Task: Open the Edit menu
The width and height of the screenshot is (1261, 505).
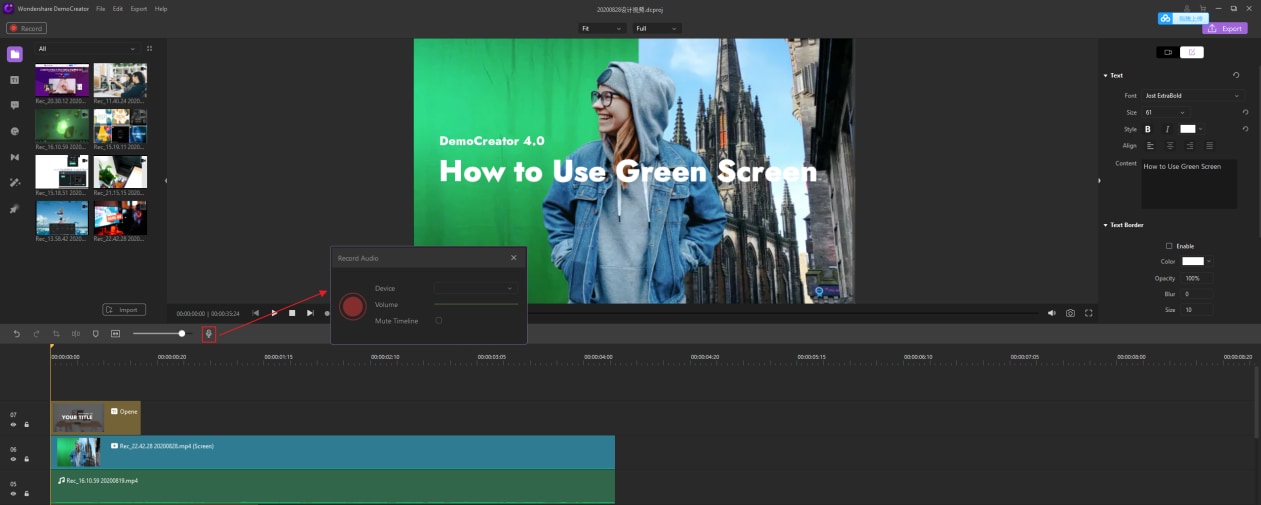Action: coord(118,8)
